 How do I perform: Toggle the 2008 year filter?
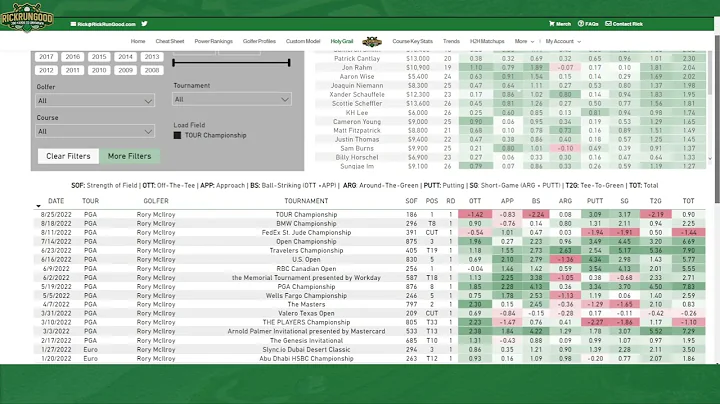[x=152, y=70]
